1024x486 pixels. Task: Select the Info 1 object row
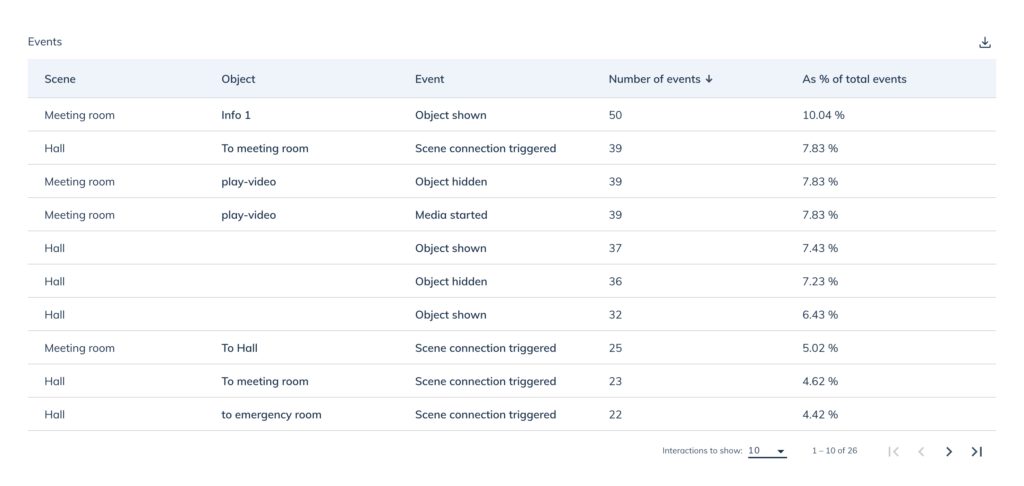(512, 115)
